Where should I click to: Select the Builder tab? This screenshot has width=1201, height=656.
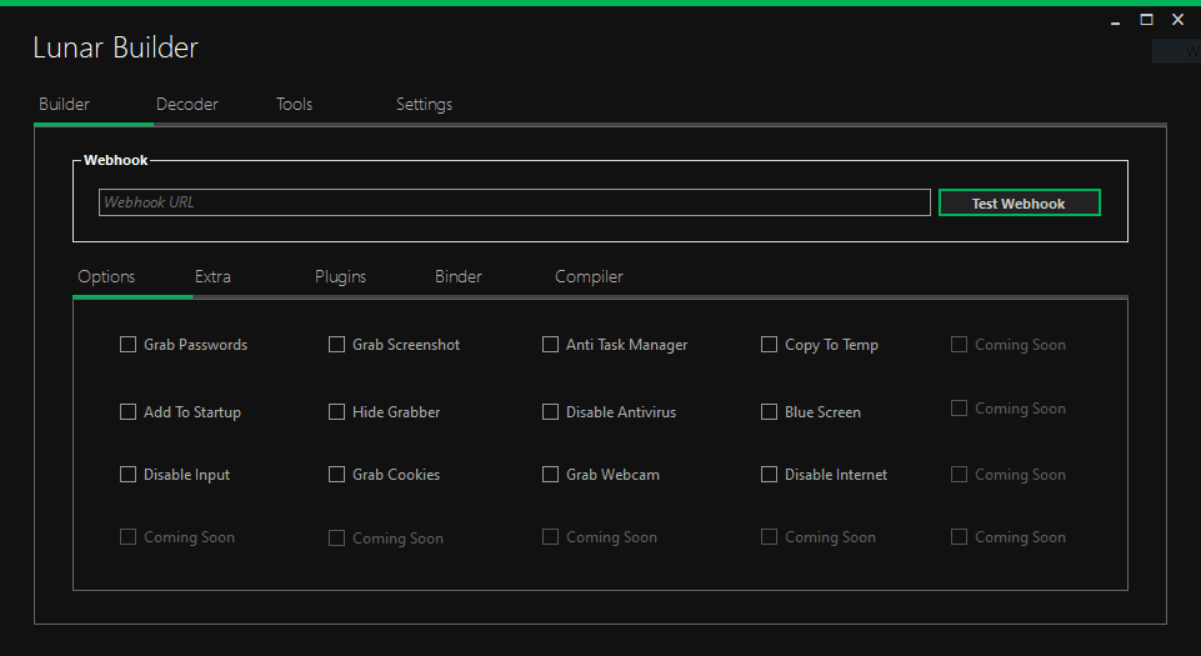[64, 104]
